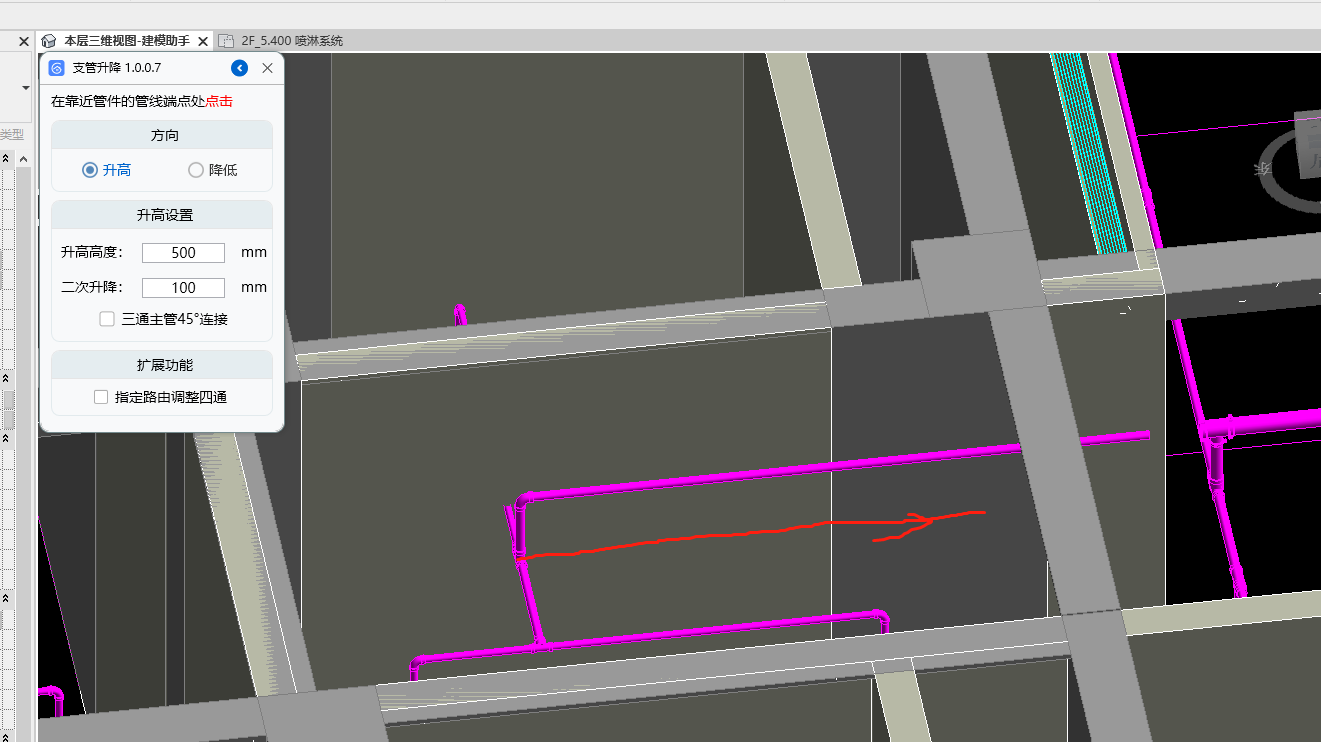Collapse the 支管升降 dialog with blue arrow
Screen dimensions: 1321x742
(x=239, y=68)
